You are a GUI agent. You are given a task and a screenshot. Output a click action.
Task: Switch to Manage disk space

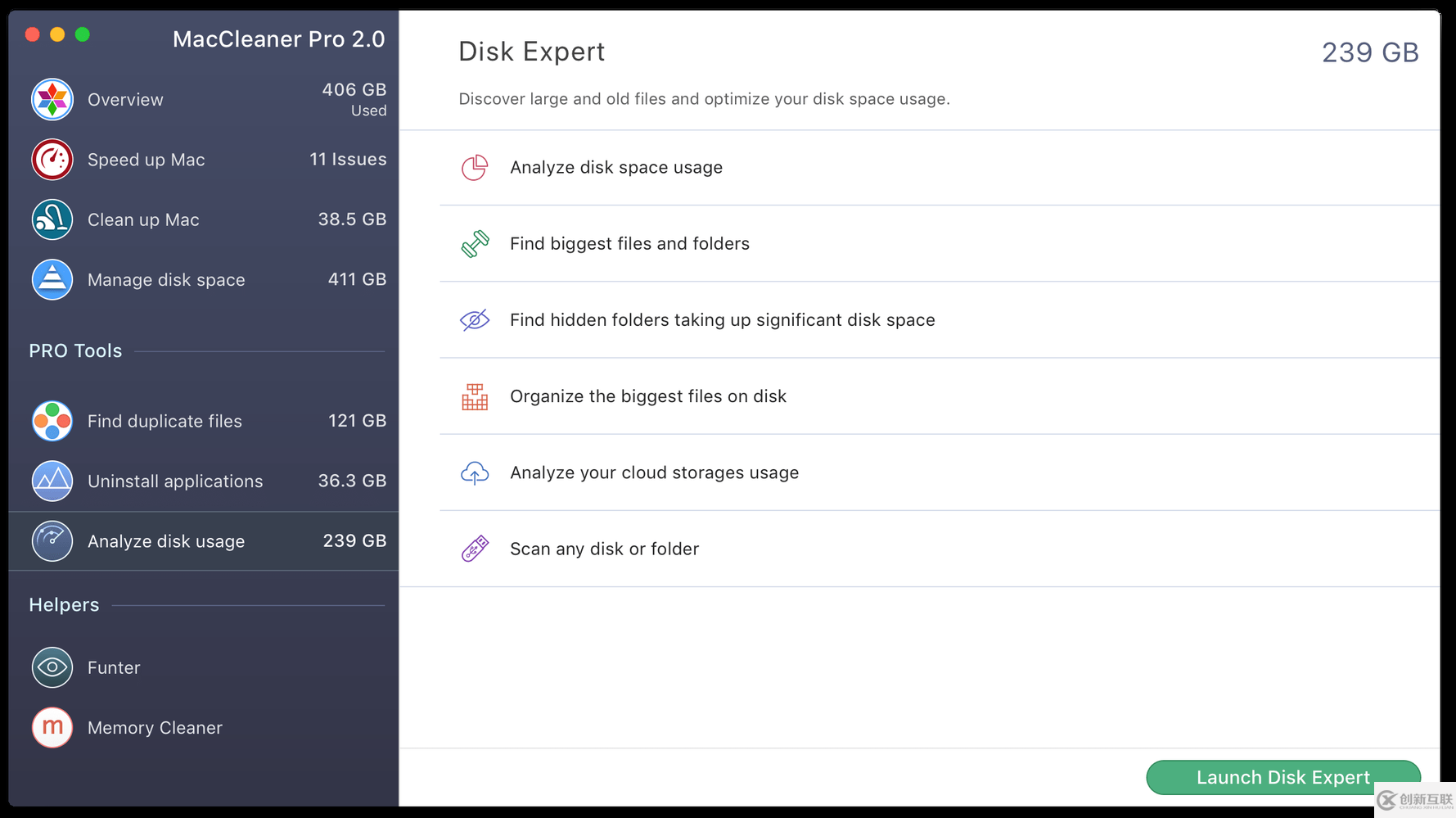[x=204, y=279]
